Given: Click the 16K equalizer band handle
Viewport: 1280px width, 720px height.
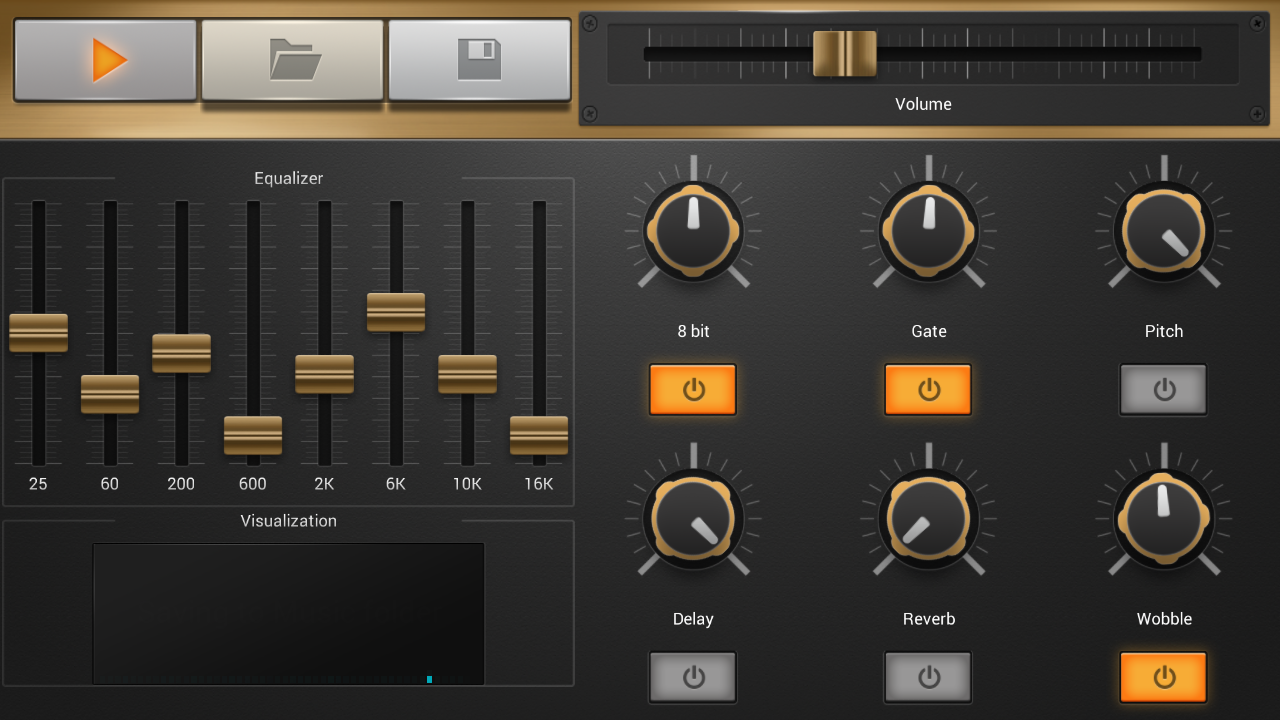Looking at the screenshot, I should pyautogui.click(x=539, y=435).
